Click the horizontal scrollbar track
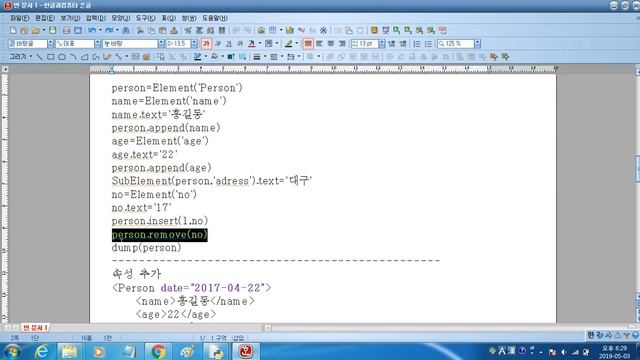The height and width of the screenshot is (360, 640). click(x=449, y=328)
